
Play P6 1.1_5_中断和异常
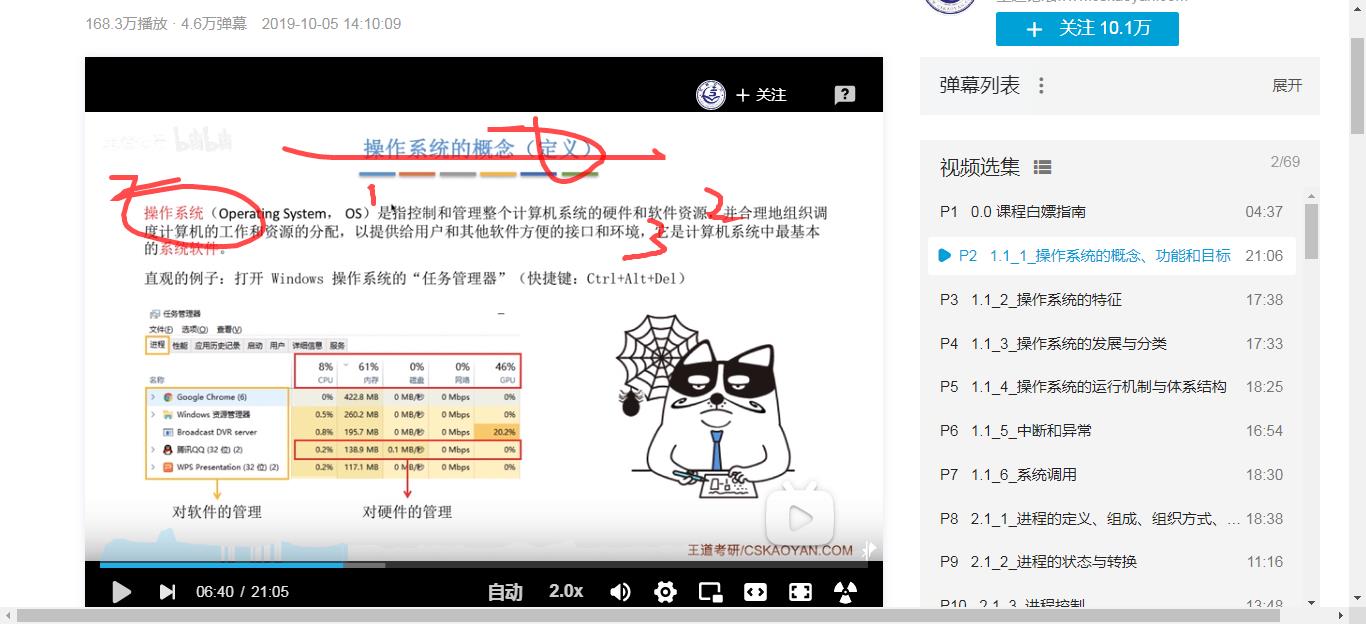1112,431
